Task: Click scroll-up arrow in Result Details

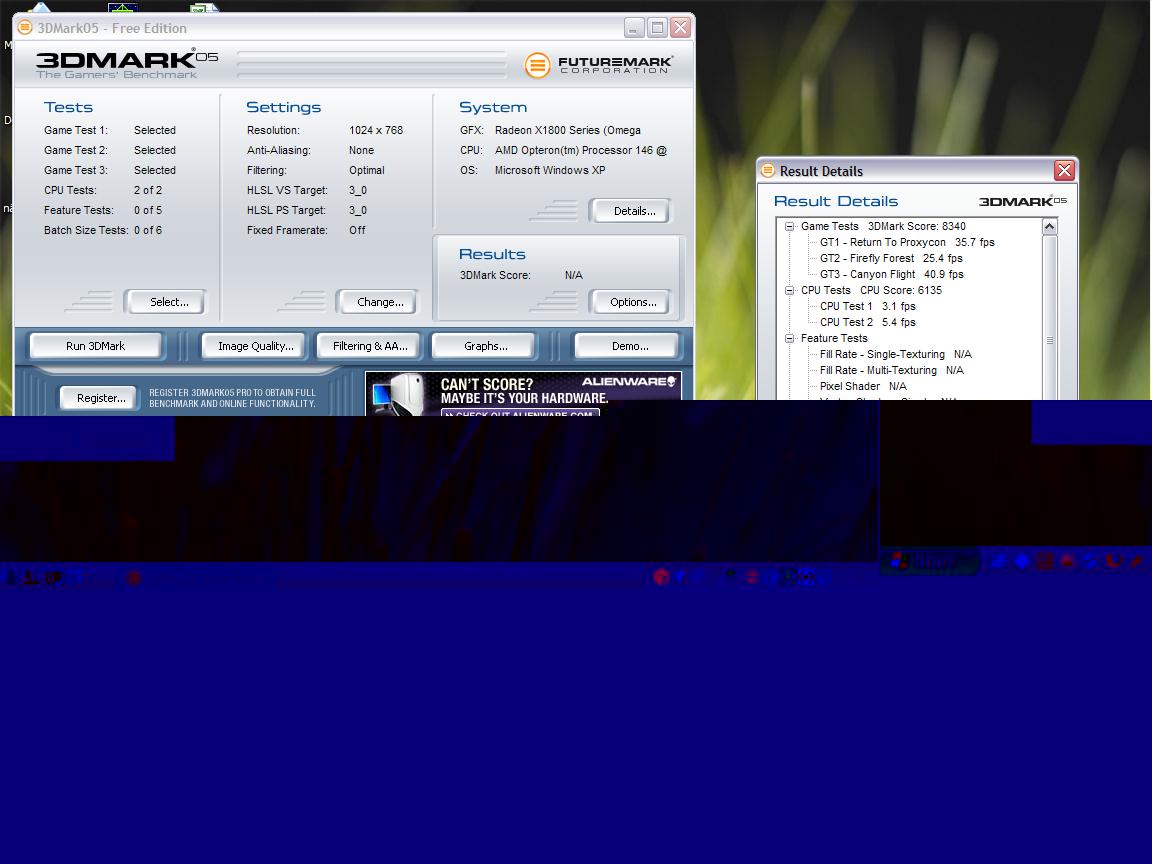Action: [1050, 226]
